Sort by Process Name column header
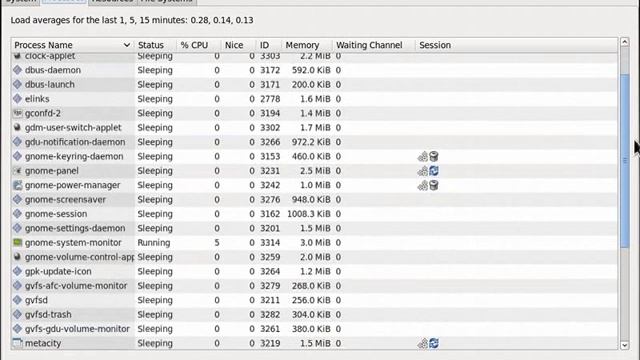This screenshot has width=640, height=360. (73, 45)
